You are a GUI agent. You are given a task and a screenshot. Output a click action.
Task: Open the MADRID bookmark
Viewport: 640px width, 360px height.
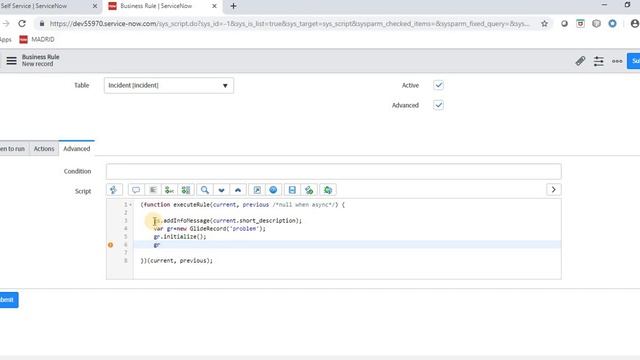(37, 39)
